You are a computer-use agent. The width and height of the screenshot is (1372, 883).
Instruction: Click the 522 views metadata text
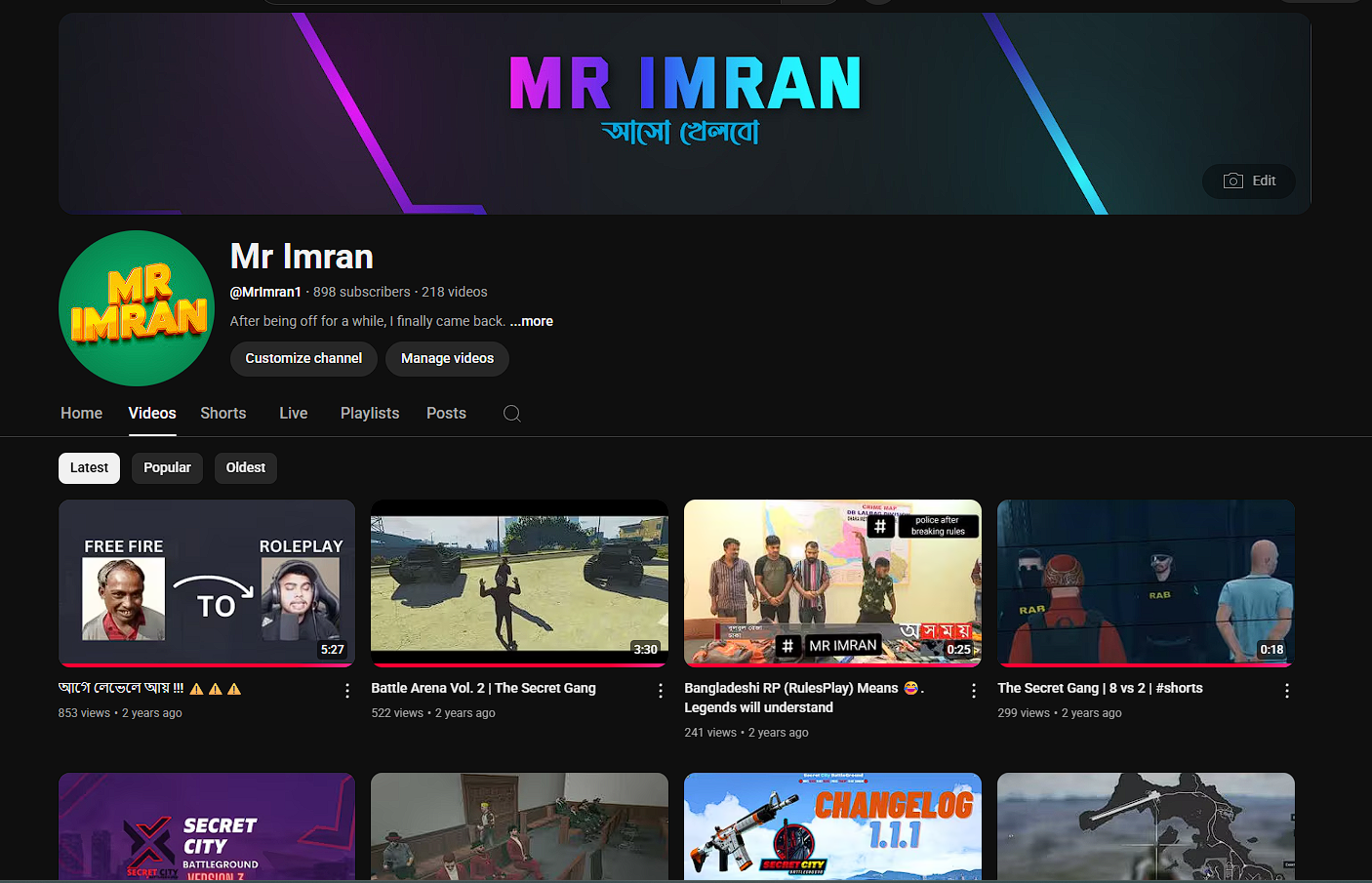tap(397, 713)
